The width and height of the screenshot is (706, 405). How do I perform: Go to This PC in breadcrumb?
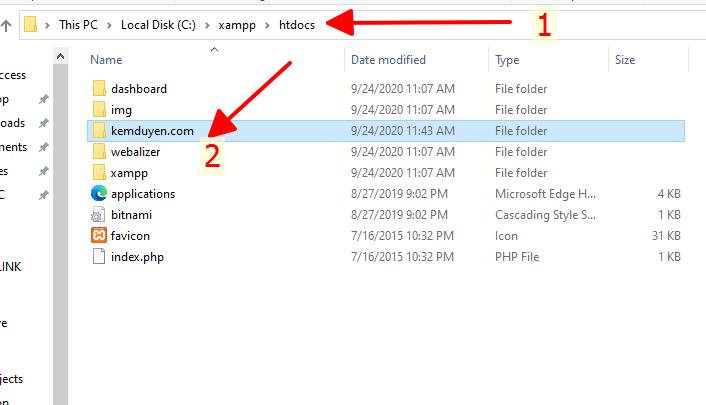coord(78,25)
